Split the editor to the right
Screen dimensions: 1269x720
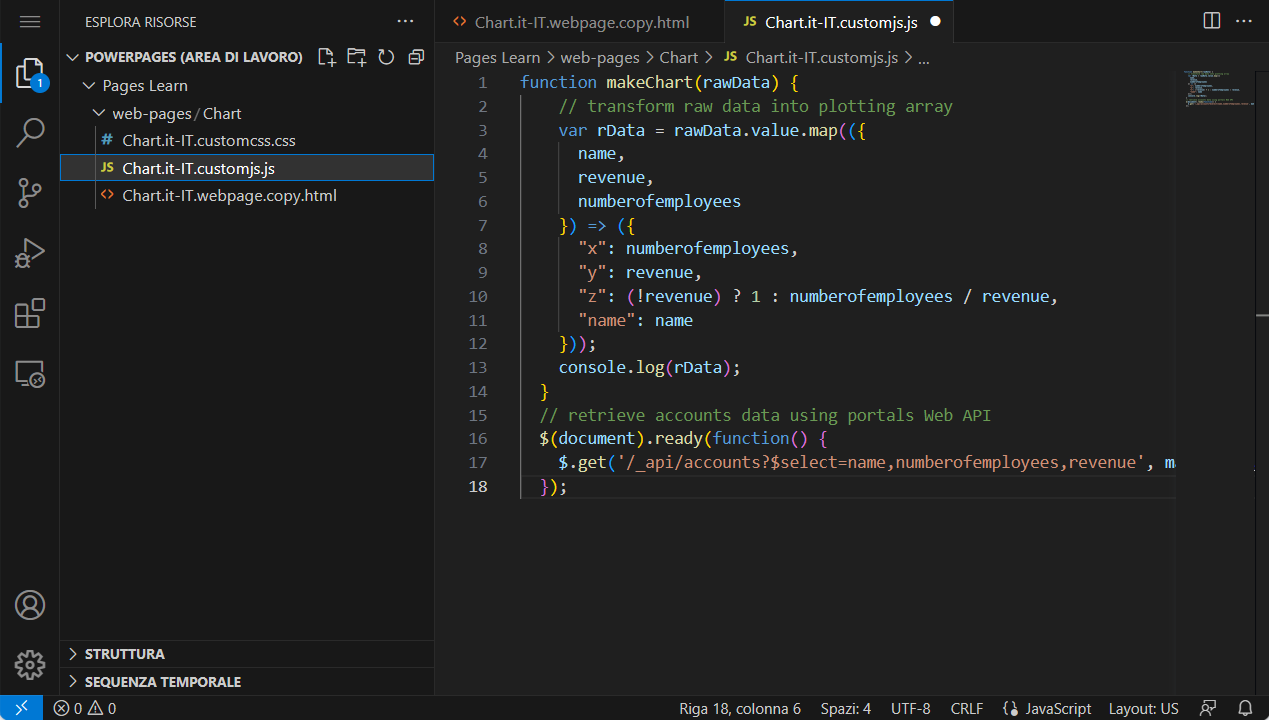(x=1211, y=21)
